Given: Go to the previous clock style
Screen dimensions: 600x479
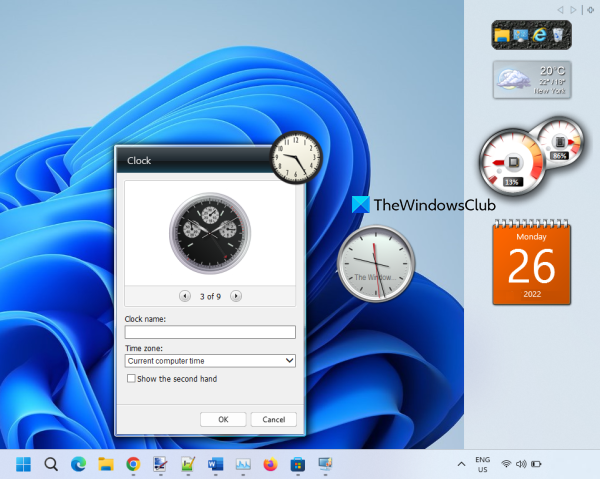Looking at the screenshot, I should click(x=184, y=296).
